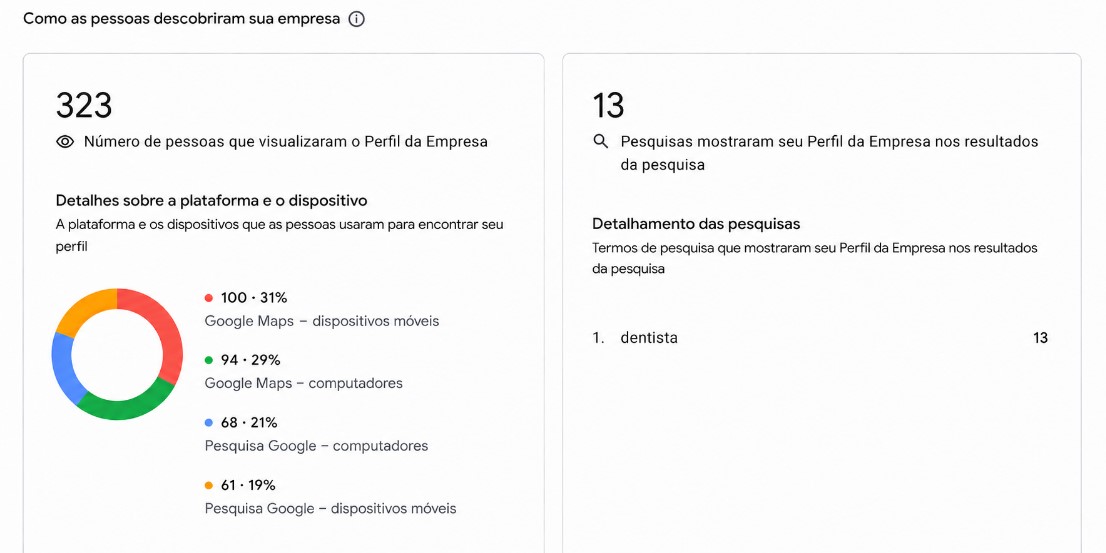Click the Google Maps – computadores label
The image size is (1106, 553).
[303, 383]
